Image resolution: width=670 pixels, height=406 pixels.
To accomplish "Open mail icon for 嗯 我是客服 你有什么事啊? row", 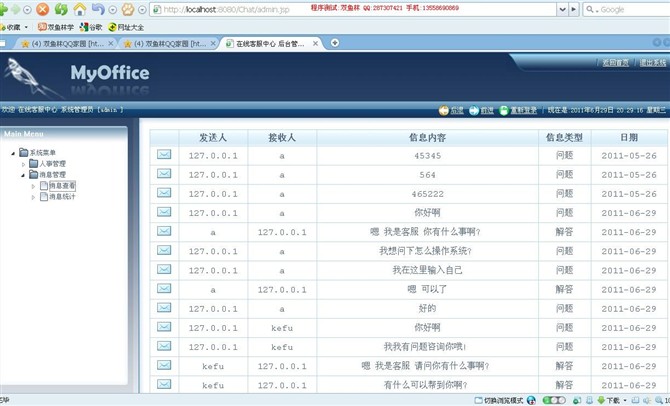I will tap(164, 231).
